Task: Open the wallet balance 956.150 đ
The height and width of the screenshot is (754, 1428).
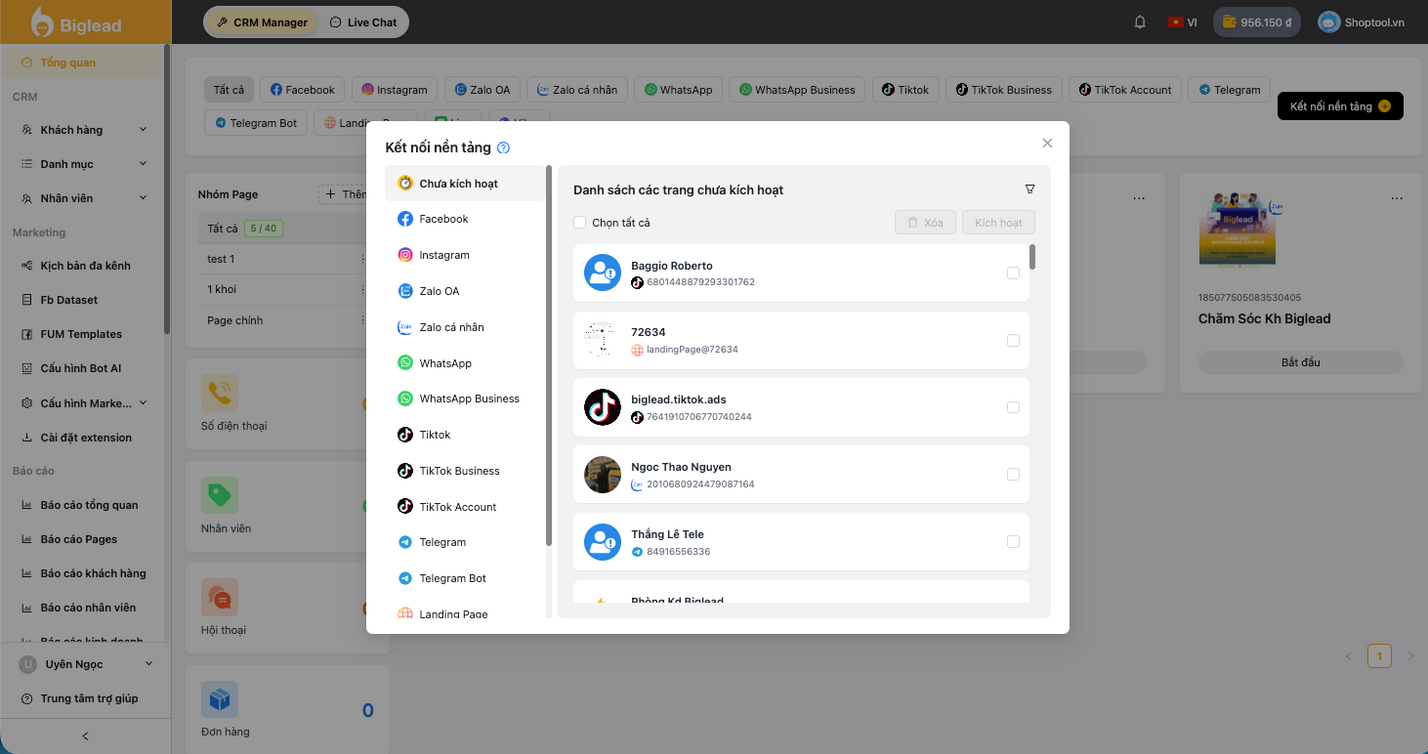Action: (x=1257, y=22)
